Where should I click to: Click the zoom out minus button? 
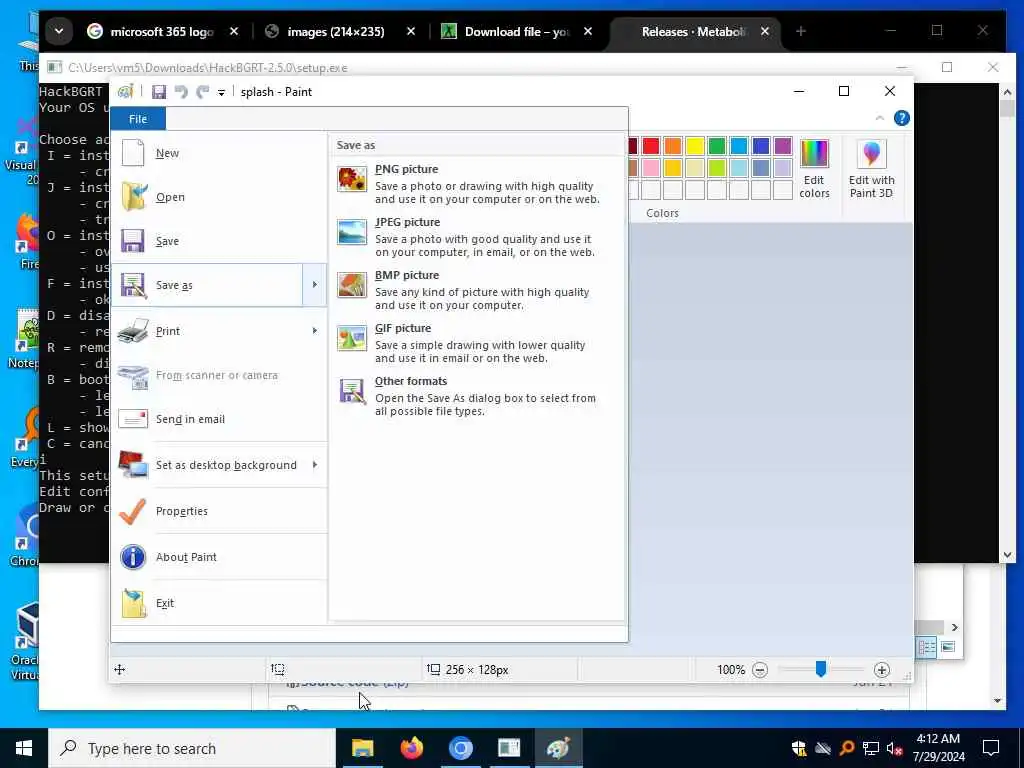tap(760, 670)
